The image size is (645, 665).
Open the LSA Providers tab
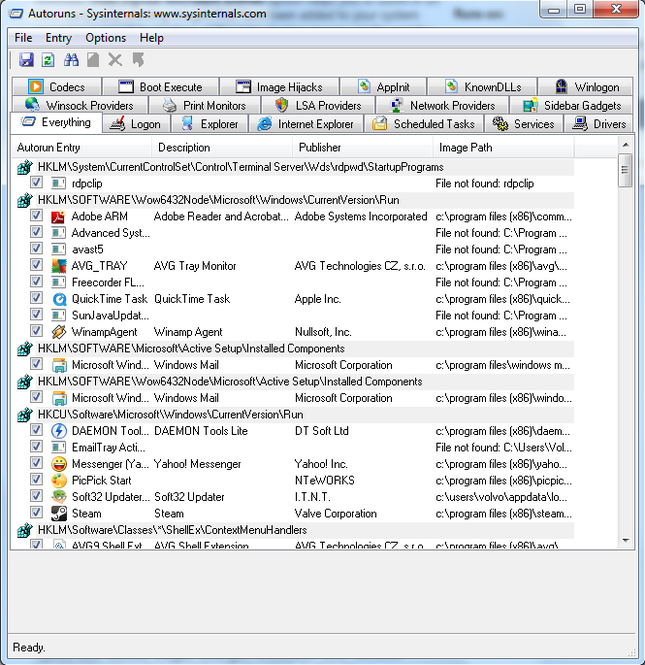318,105
